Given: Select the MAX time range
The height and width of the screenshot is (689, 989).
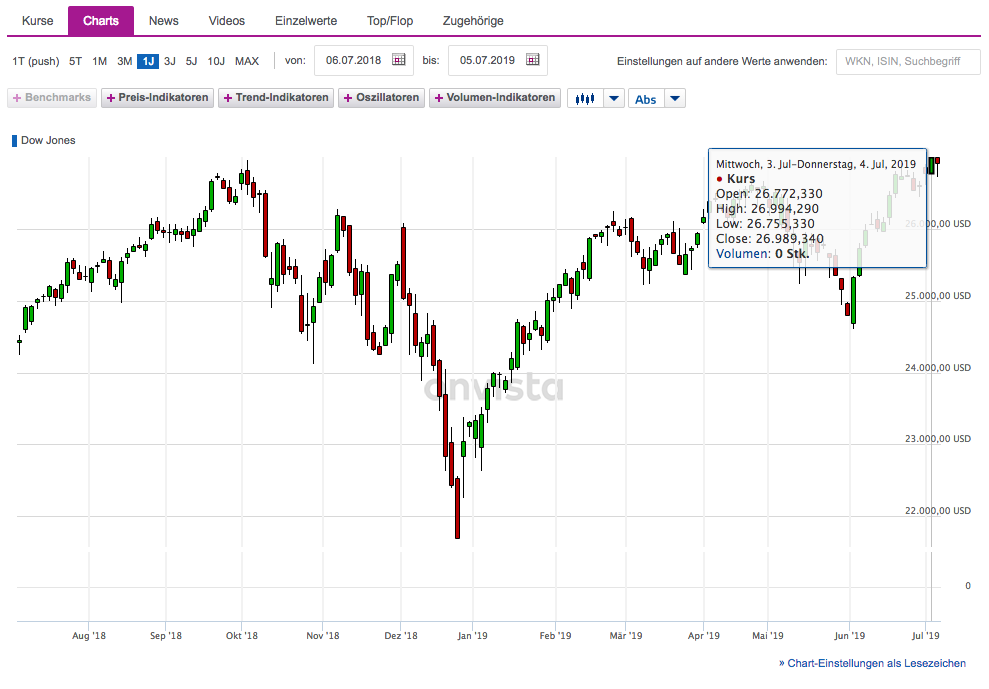Looking at the screenshot, I should click(247, 61).
